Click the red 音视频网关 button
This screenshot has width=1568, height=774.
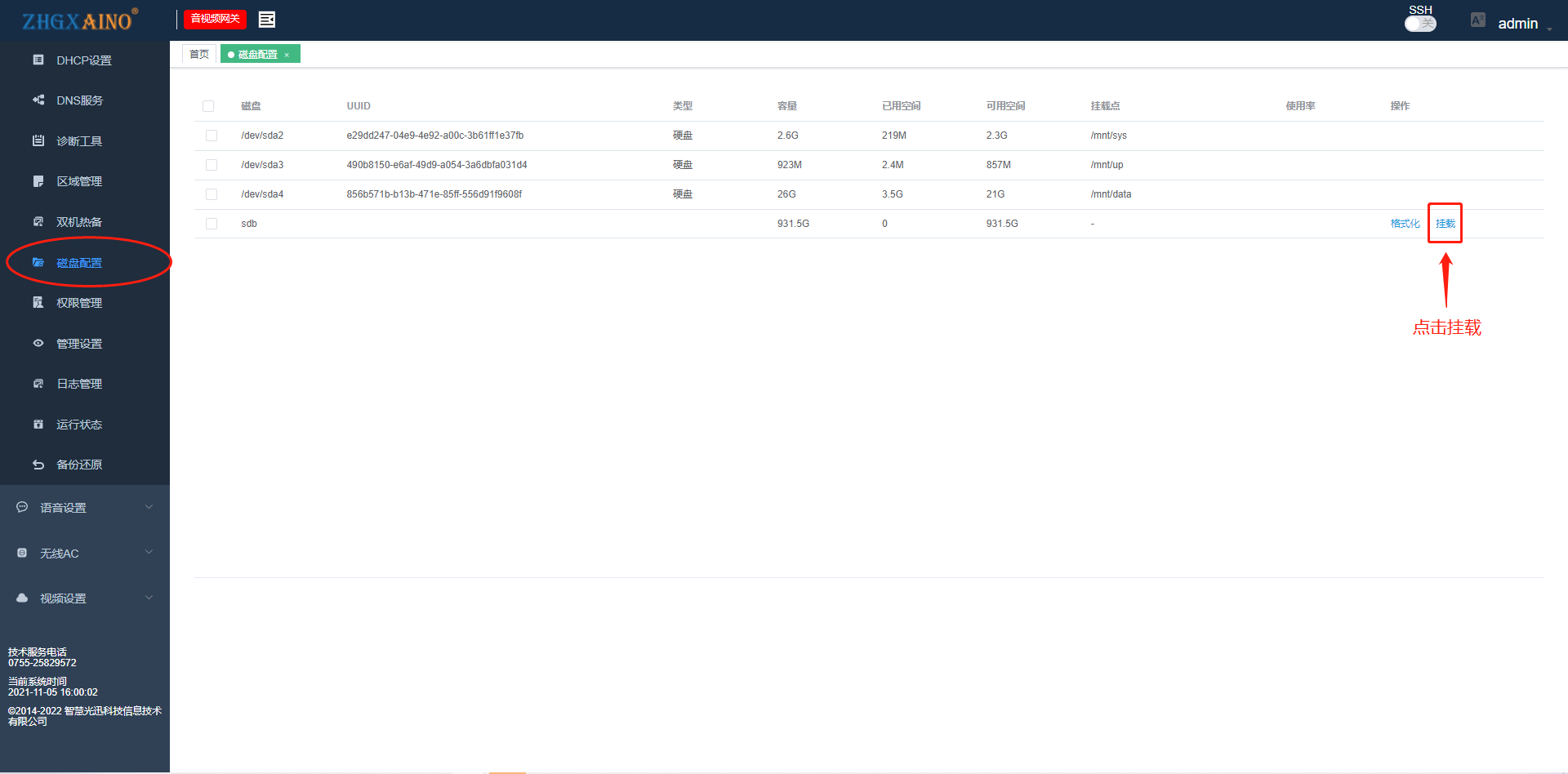tap(215, 19)
